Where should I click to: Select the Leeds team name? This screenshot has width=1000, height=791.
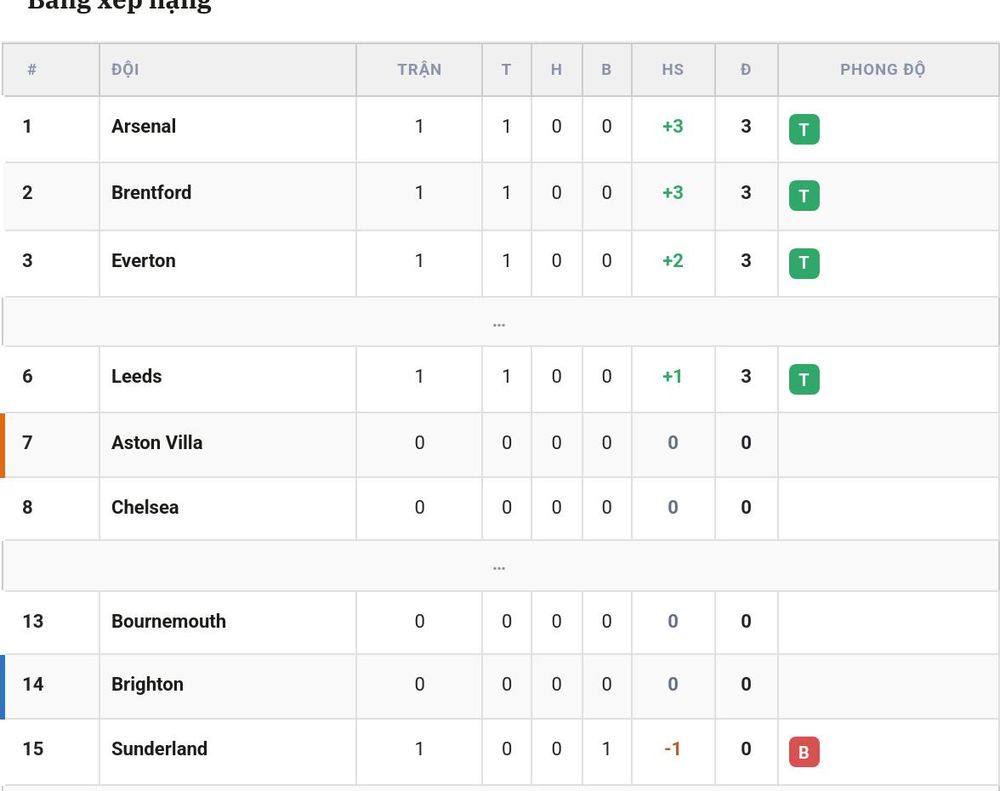[x=136, y=376]
